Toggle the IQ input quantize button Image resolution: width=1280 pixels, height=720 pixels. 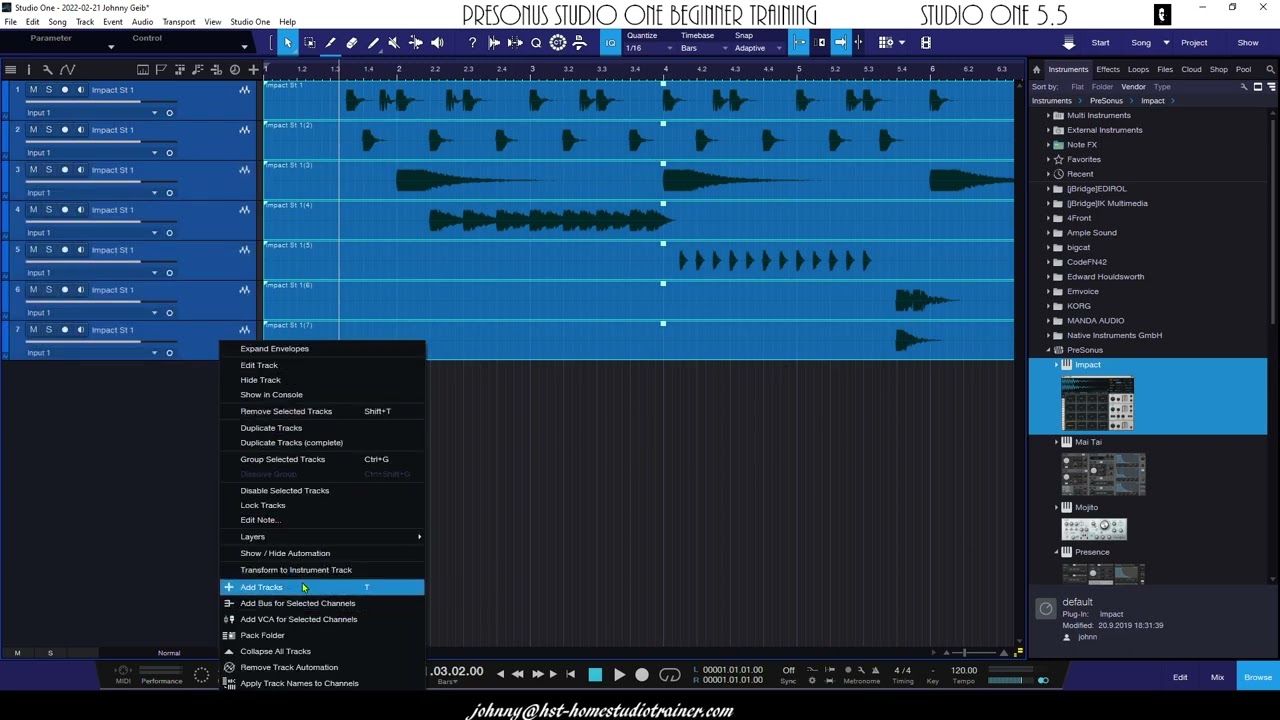pyautogui.click(x=610, y=43)
